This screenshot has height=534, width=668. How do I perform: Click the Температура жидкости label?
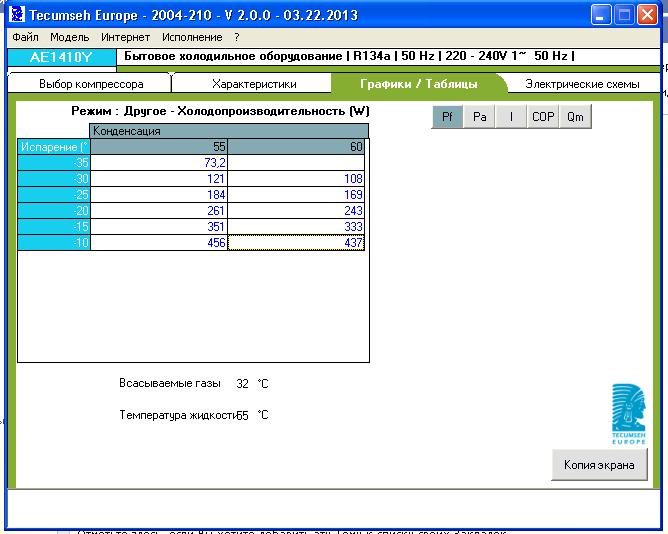point(177,415)
